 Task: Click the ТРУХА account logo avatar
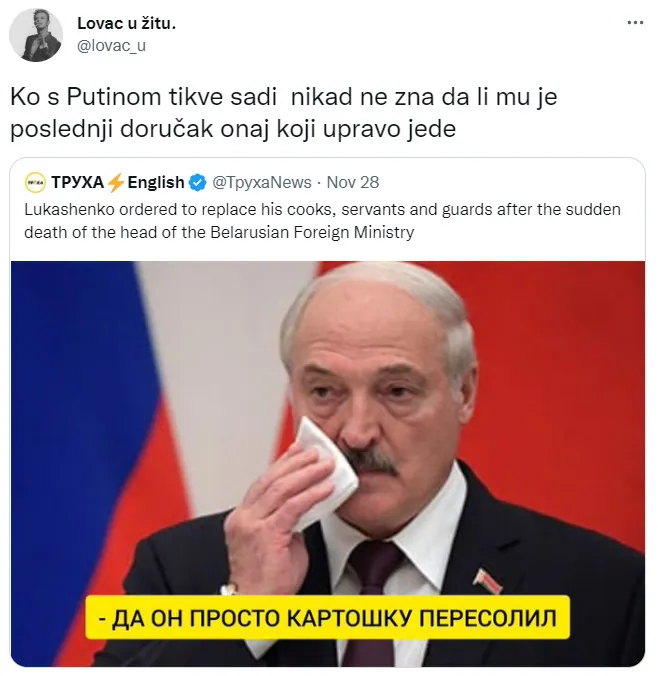(35, 182)
